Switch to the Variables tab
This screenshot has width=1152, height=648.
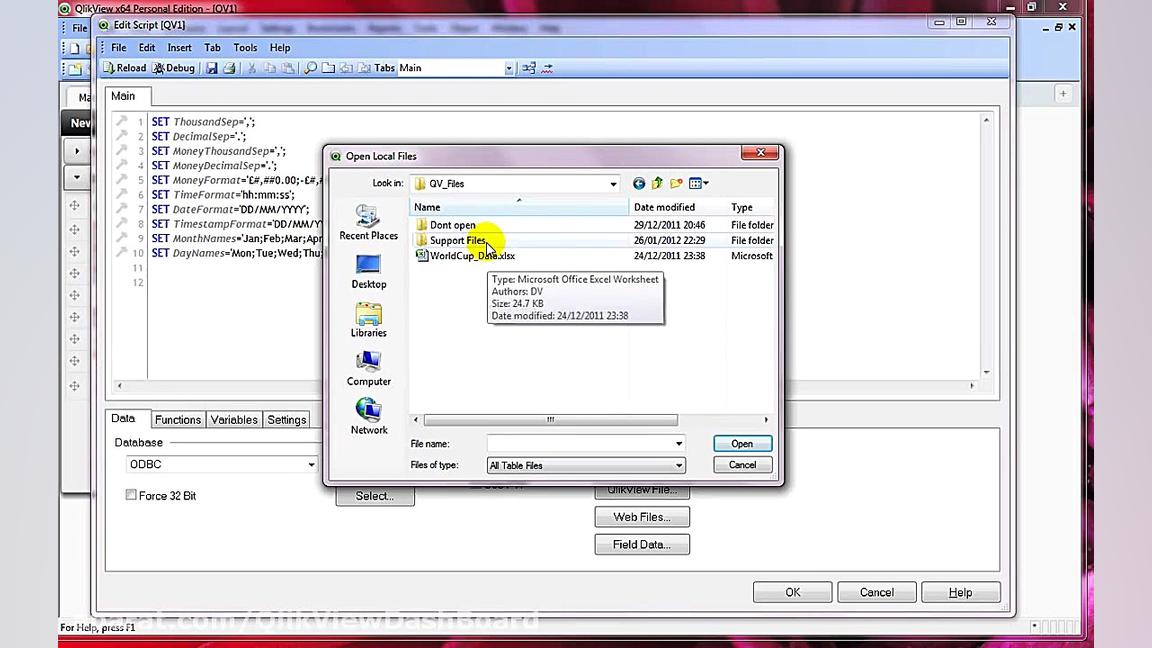click(234, 420)
